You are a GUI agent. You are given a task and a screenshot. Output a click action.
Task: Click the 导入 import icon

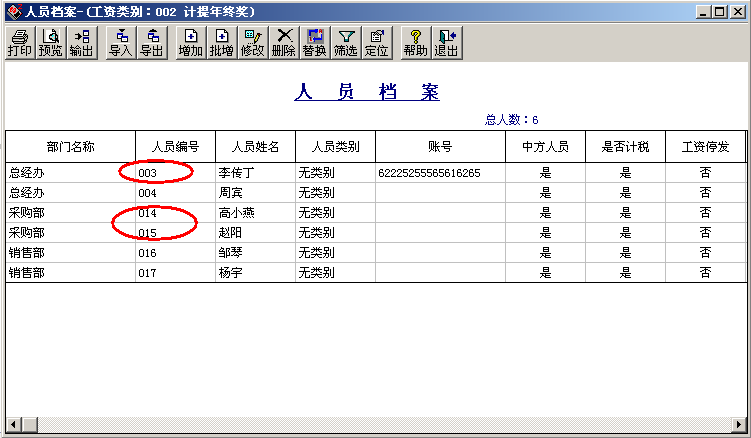coord(121,43)
